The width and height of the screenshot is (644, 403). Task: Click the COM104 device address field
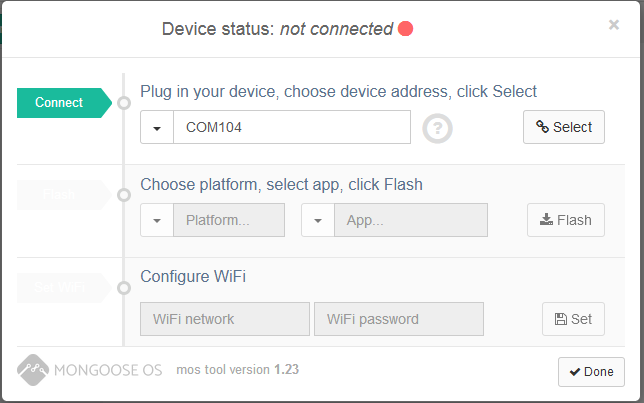[x=291, y=128]
